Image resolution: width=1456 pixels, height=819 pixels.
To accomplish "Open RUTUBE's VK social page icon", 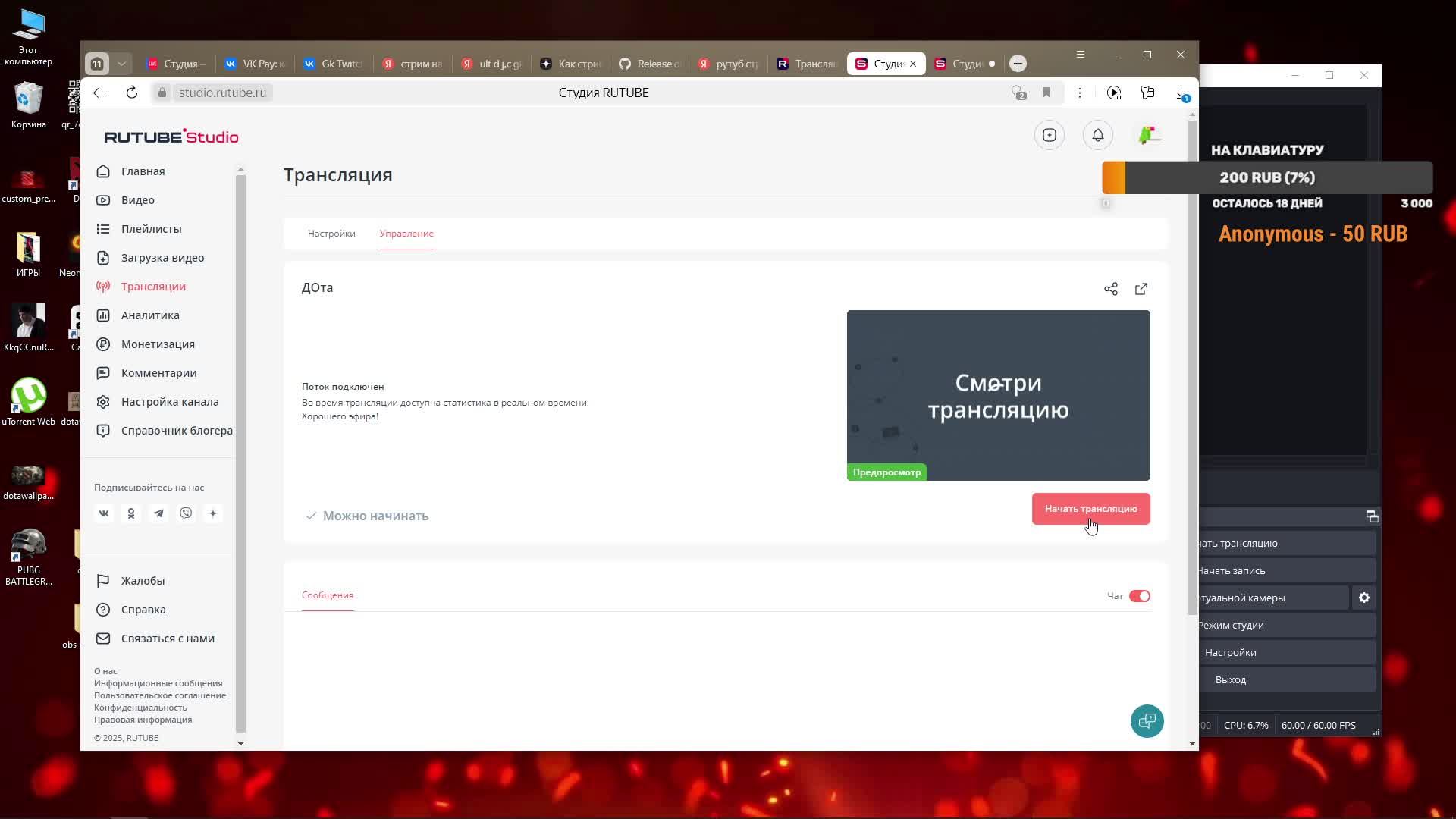I will click(104, 513).
